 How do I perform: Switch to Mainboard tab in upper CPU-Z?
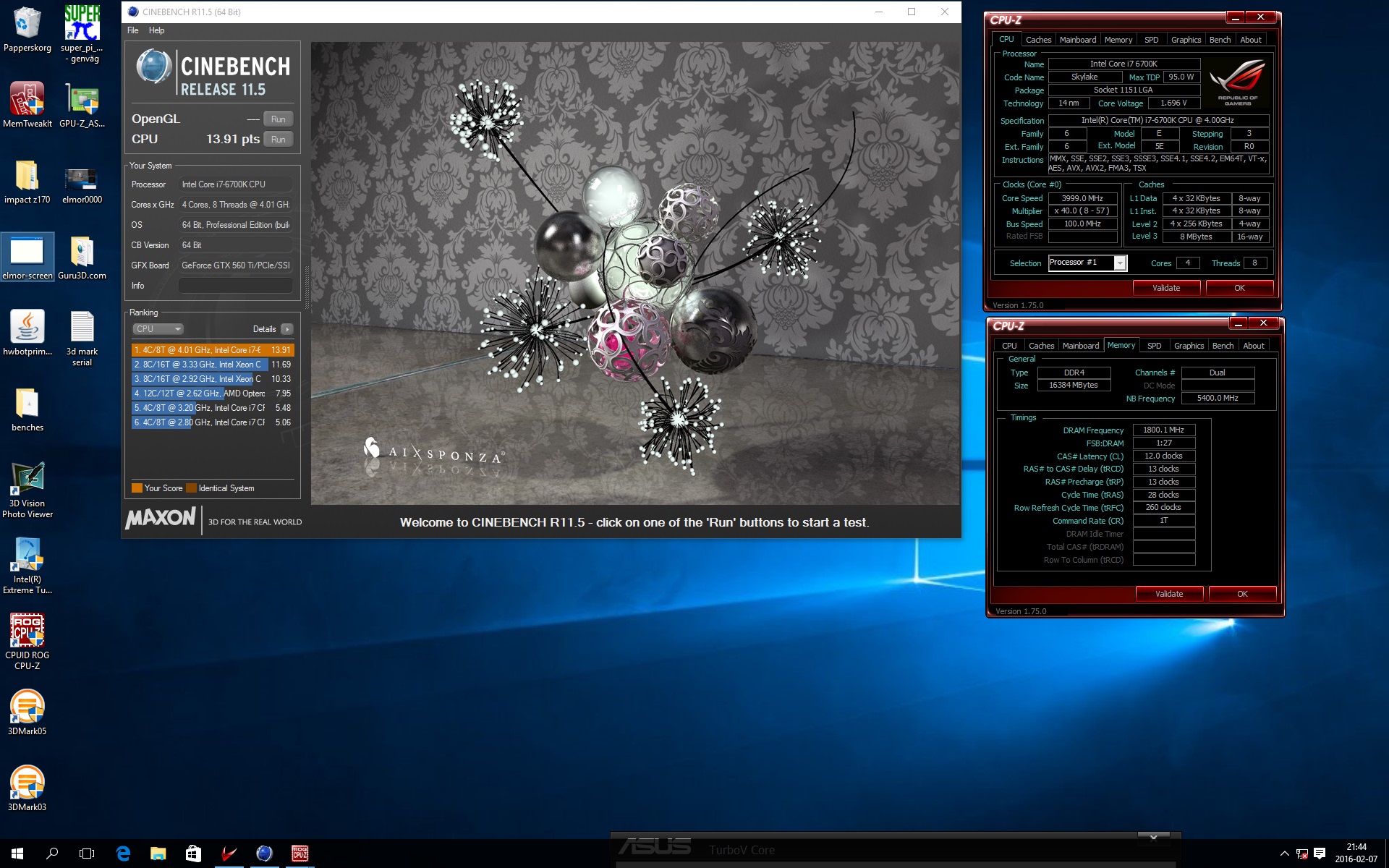click(x=1078, y=40)
